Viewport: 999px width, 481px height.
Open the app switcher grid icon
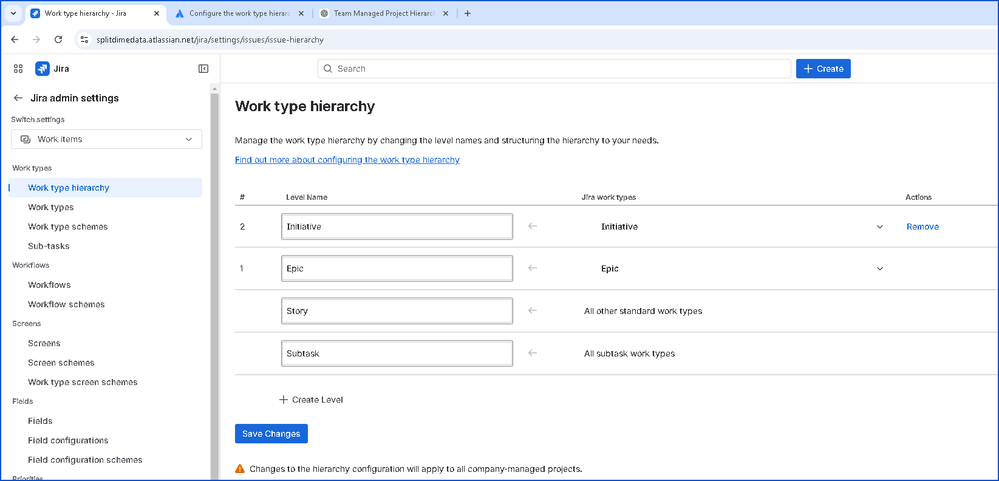(18, 69)
